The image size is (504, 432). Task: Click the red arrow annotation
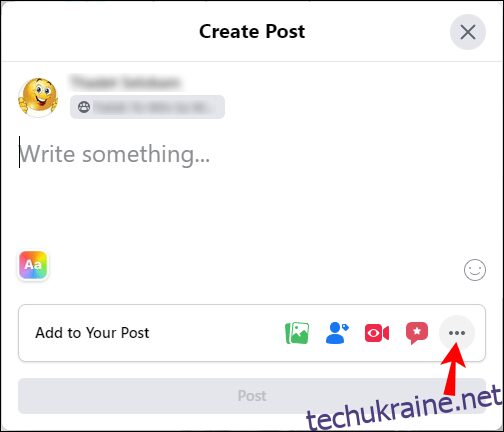pos(453,370)
